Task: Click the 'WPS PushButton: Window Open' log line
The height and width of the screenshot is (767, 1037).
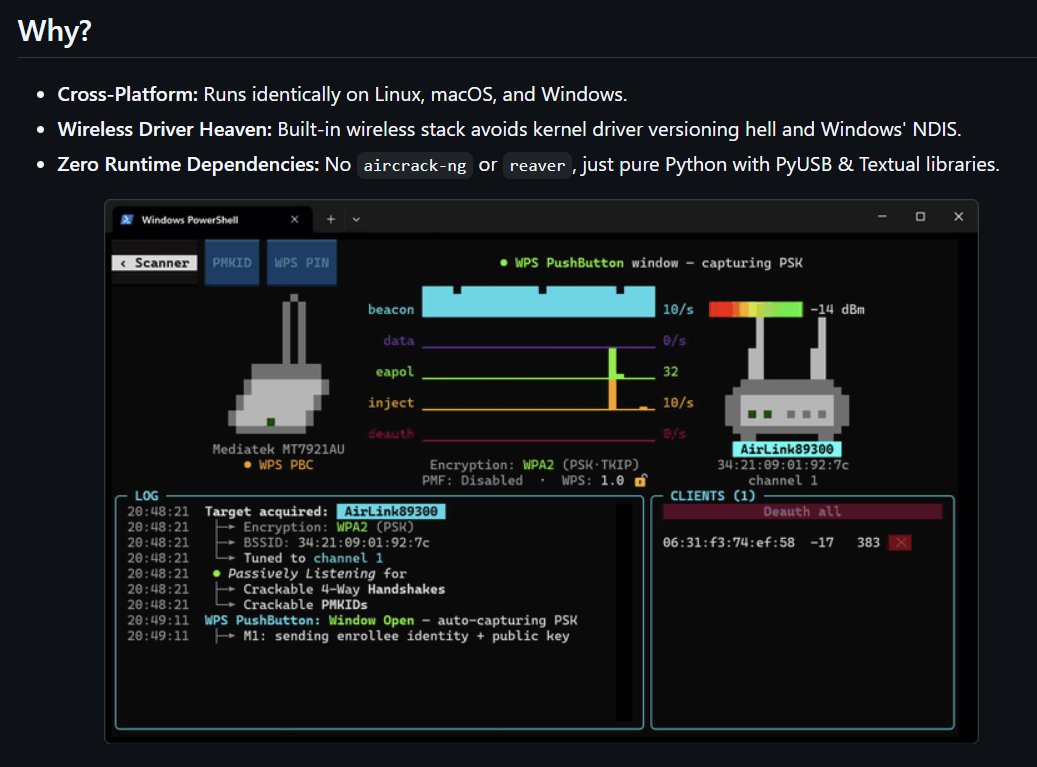Action: pyautogui.click(x=391, y=620)
